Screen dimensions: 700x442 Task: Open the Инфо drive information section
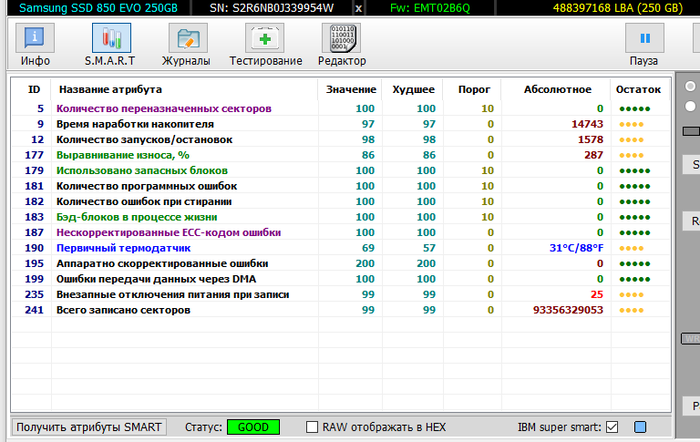point(36,46)
